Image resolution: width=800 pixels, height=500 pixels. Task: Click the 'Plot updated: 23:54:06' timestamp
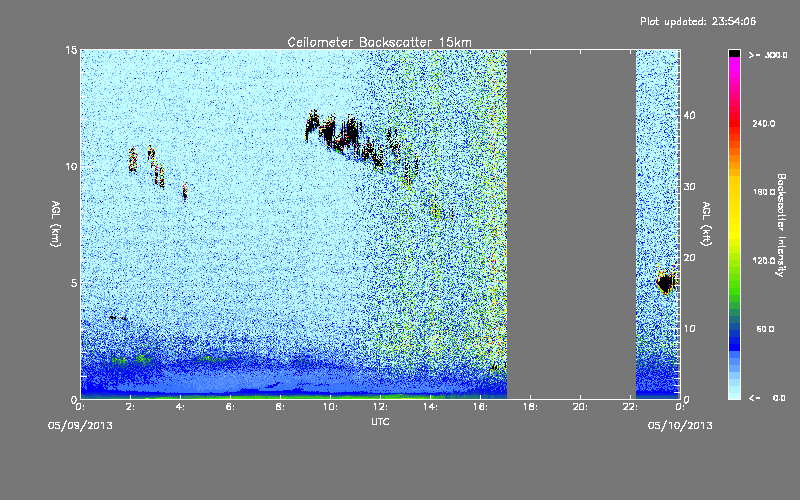(698, 21)
